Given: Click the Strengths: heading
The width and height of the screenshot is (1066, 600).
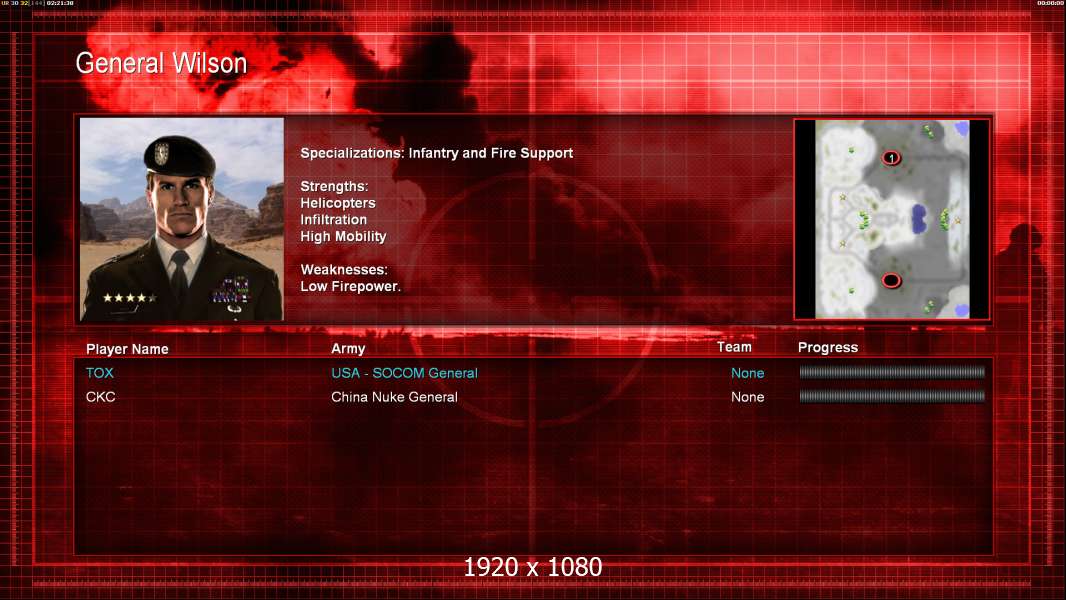Looking at the screenshot, I should 334,186.
